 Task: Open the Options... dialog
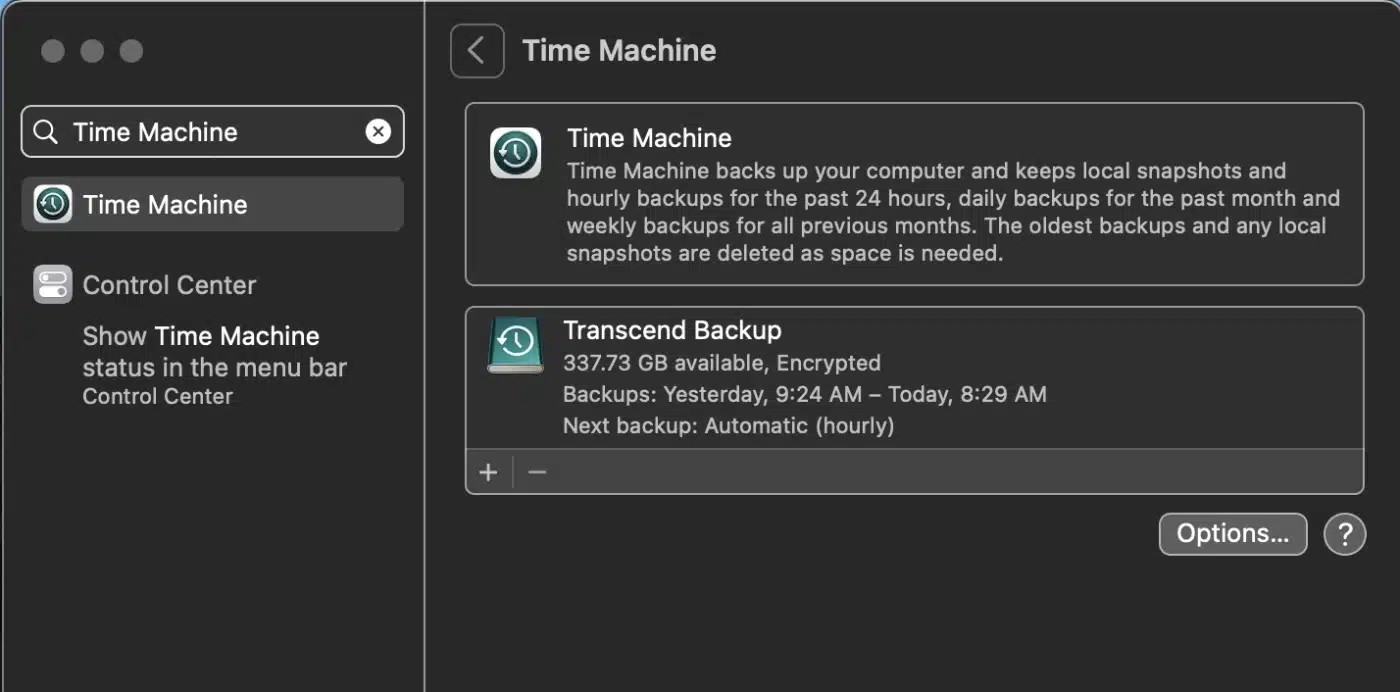click(x=1232, y=534)
